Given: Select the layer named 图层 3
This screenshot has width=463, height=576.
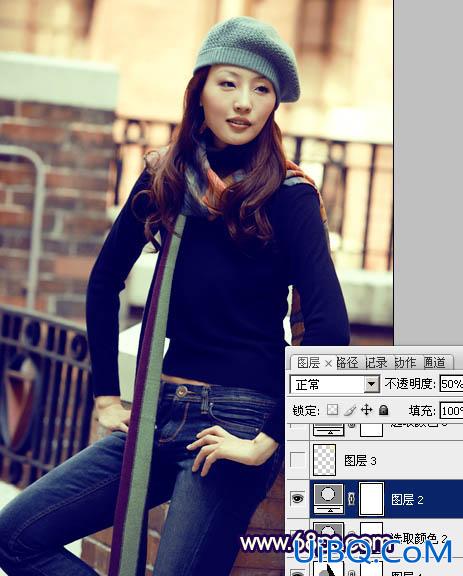Looking at the screenshot, I should click(x=360, y=461).
